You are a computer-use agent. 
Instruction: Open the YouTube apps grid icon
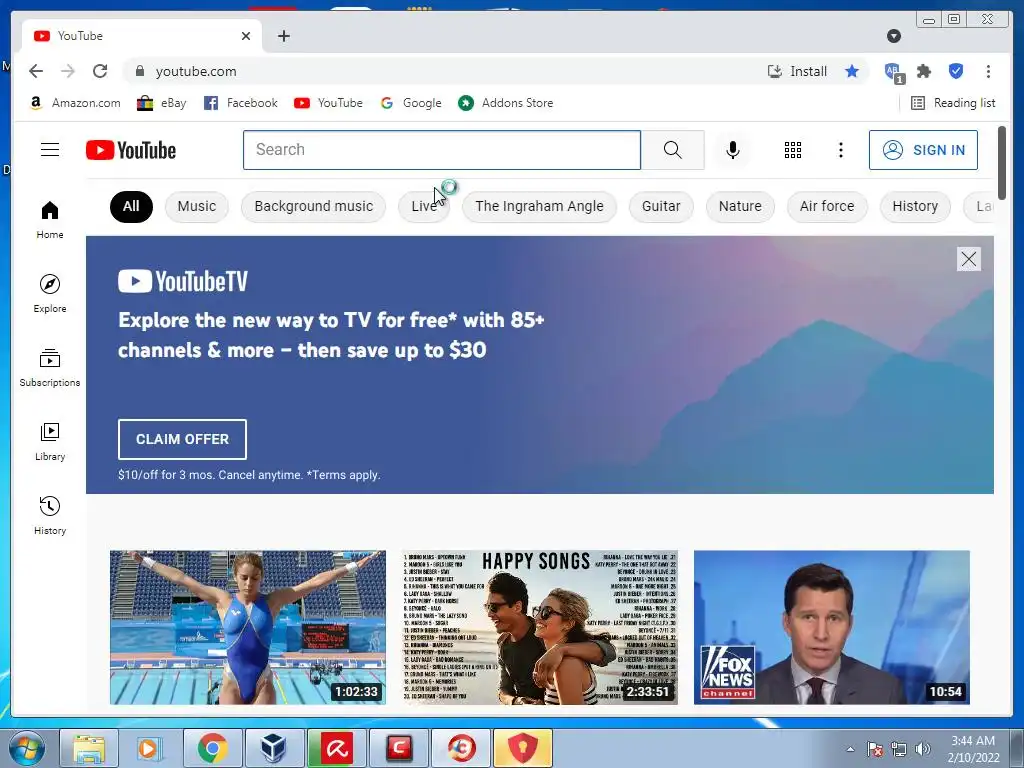(x=792, y=150)
